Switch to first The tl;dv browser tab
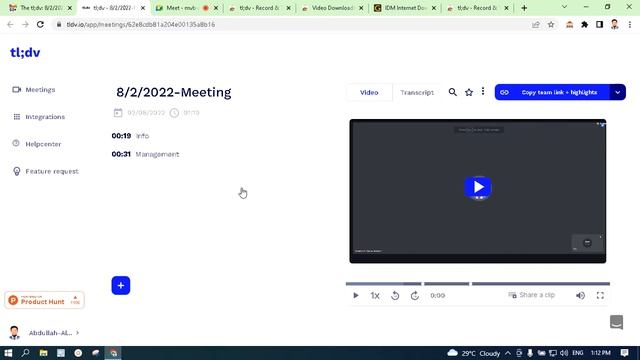Image resolution: width=640 pixels, height=360 pixels. click(x=40, y=8)
